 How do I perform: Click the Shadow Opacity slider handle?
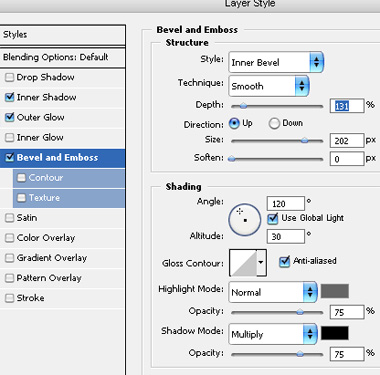tap(300, 354)
